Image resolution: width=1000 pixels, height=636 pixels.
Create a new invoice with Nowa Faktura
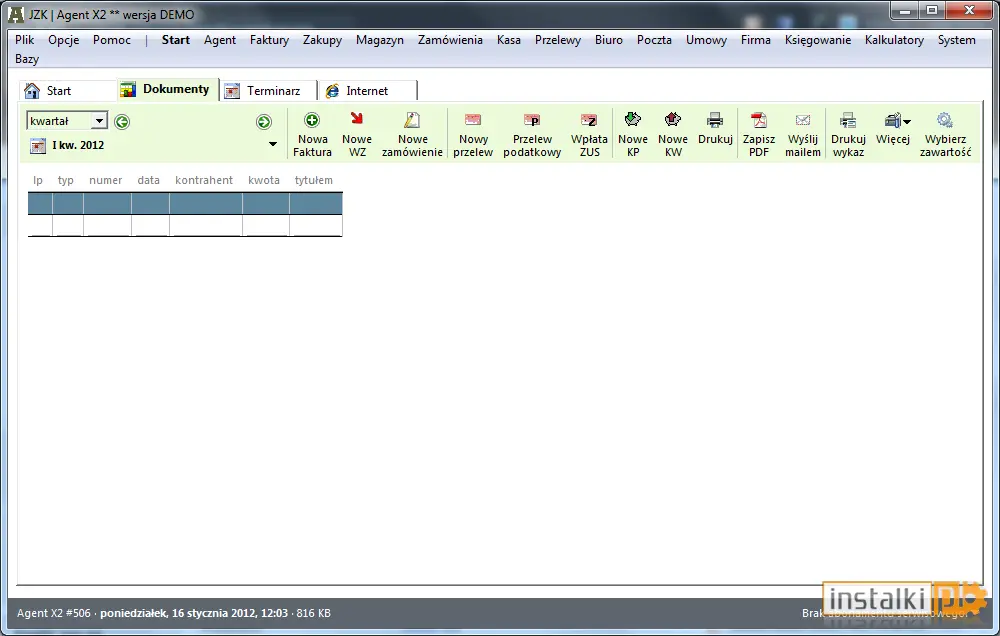tap(312, 135)
